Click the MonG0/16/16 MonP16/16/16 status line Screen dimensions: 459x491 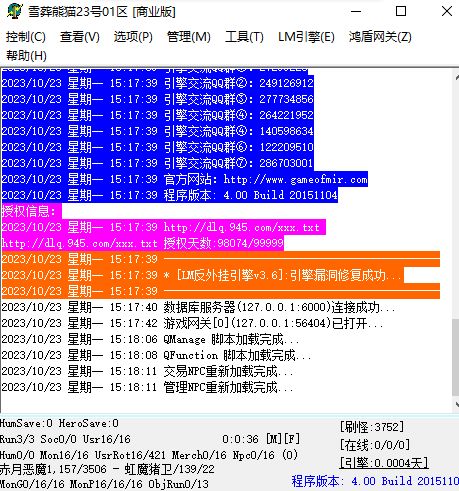[104, 484]
